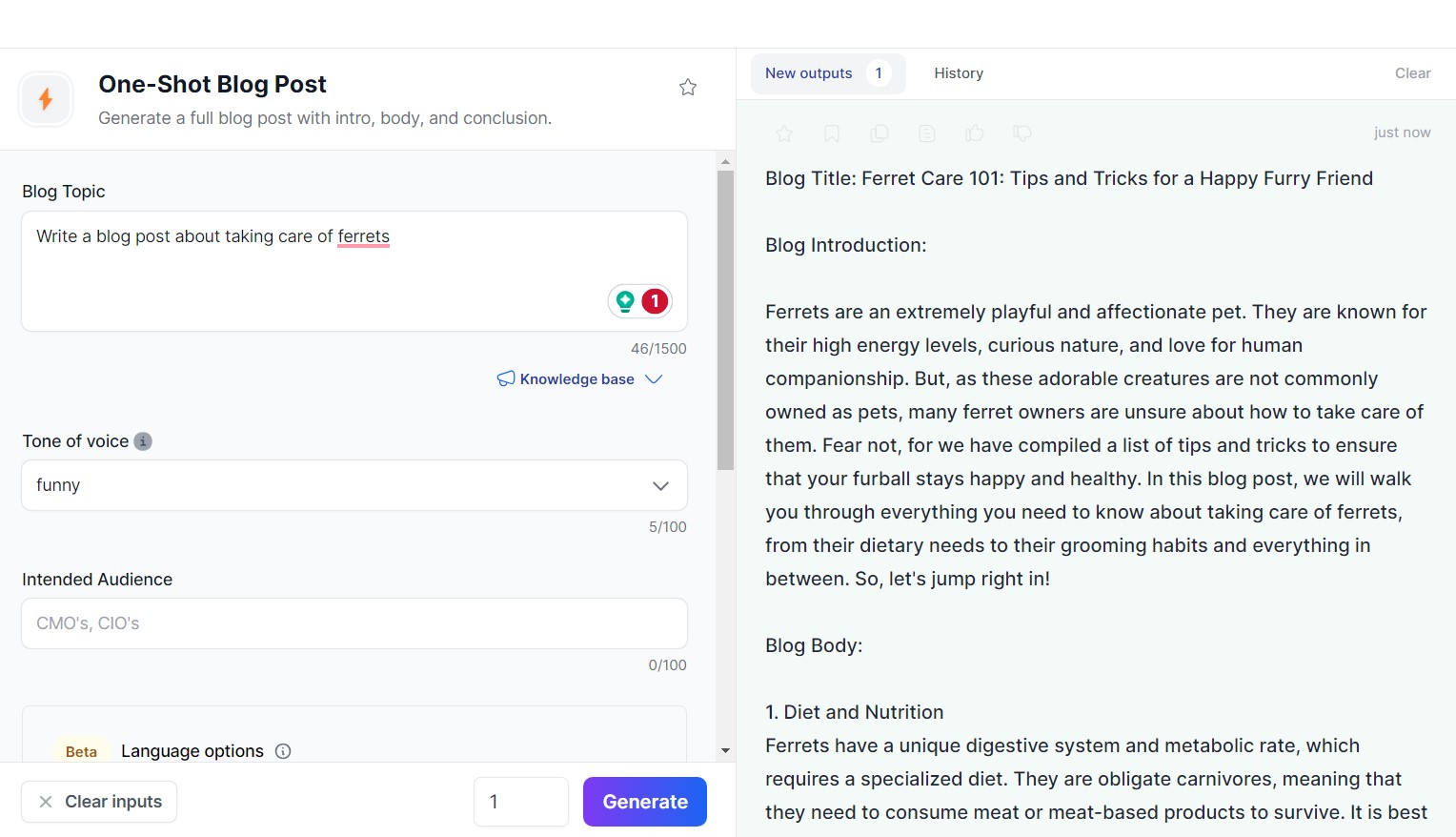
Task: Click the '1. Diet and Nutrition' heading
Action: [x=855, y=712]
